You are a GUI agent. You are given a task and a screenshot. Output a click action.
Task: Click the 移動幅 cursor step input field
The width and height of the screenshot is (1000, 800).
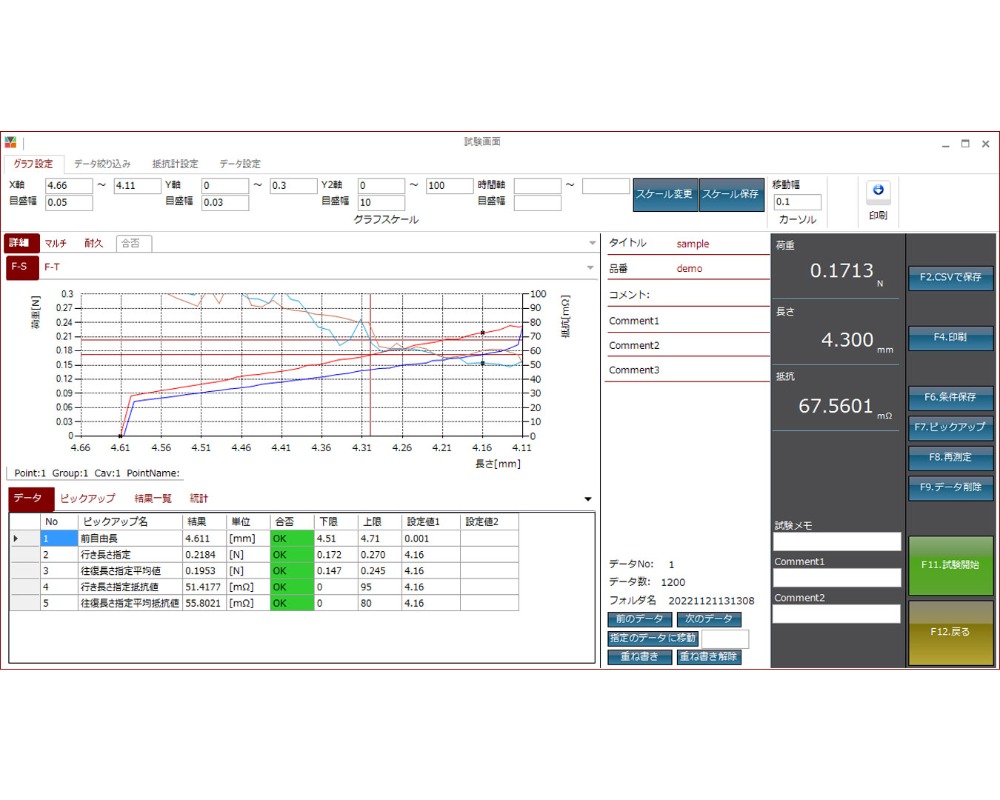(797, 202)
